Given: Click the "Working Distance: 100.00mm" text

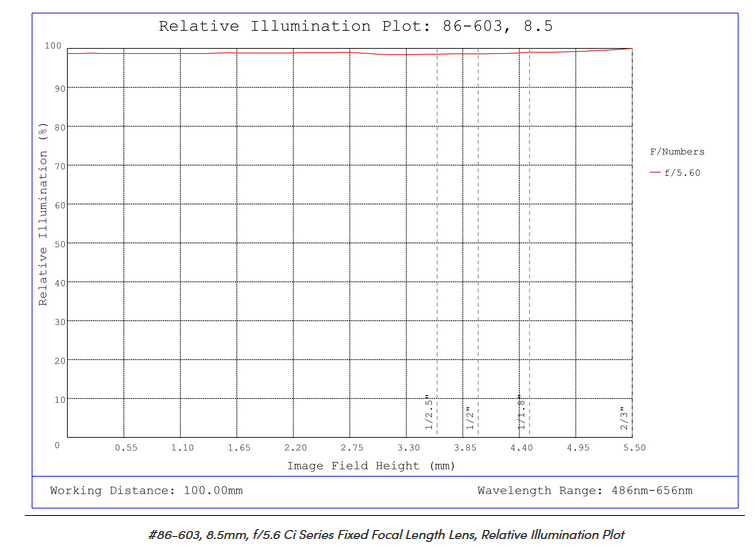Looking at the screenshot, I should 146,490.
